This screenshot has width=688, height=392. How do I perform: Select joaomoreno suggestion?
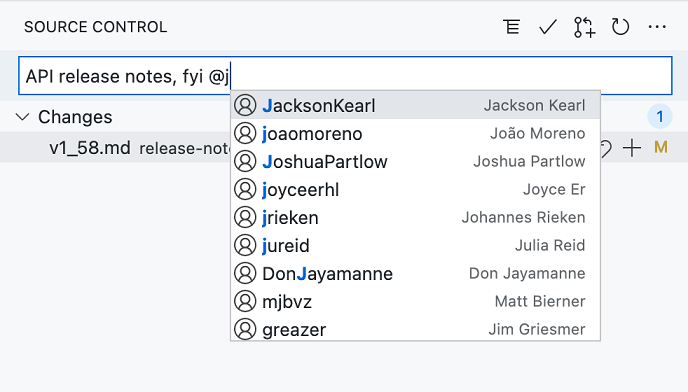pyautogui.click(x=415, y=133)
